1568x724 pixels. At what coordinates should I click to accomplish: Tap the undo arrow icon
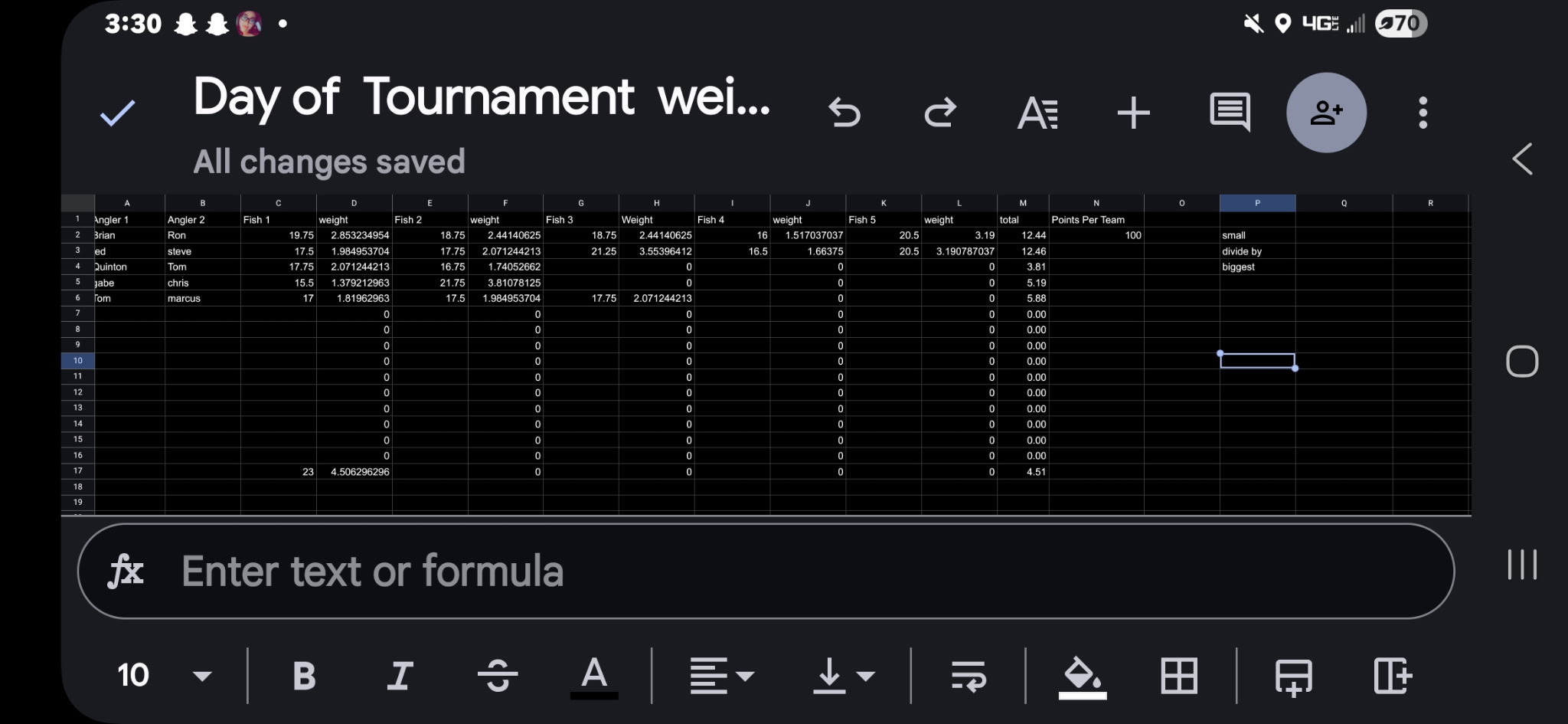click(844, 113)
